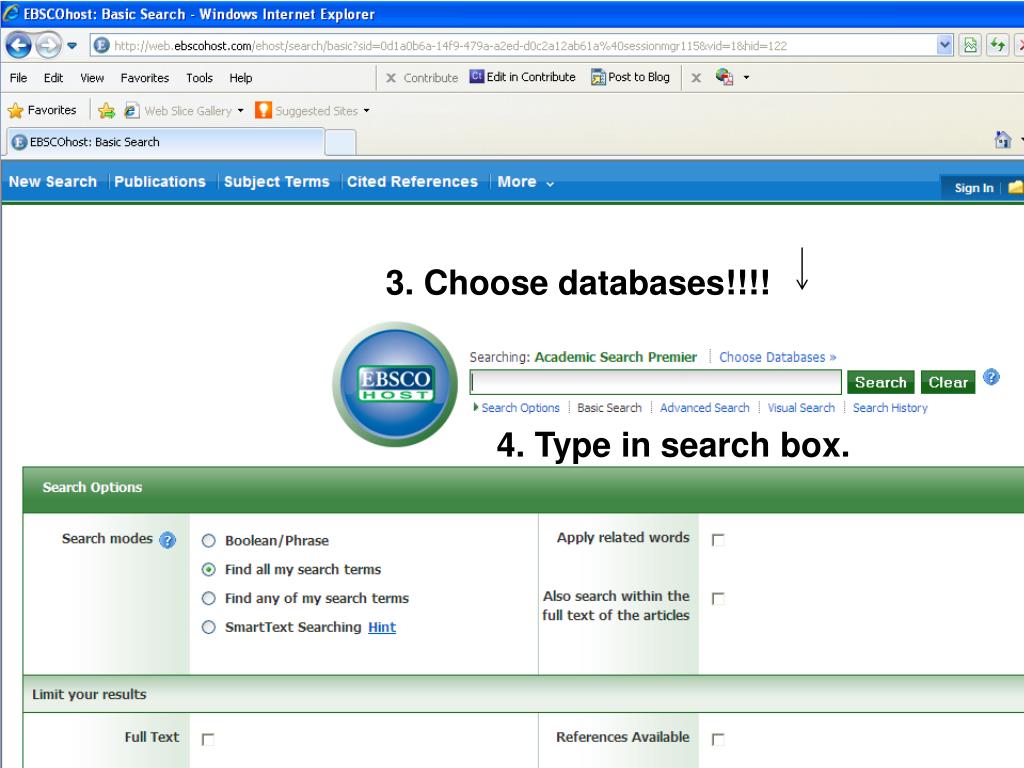Image resolution: width=1024 pixels, height=768 pixels.
Task: Enable the Full Text limiter checkbox
Action: (x=208, y=739)
